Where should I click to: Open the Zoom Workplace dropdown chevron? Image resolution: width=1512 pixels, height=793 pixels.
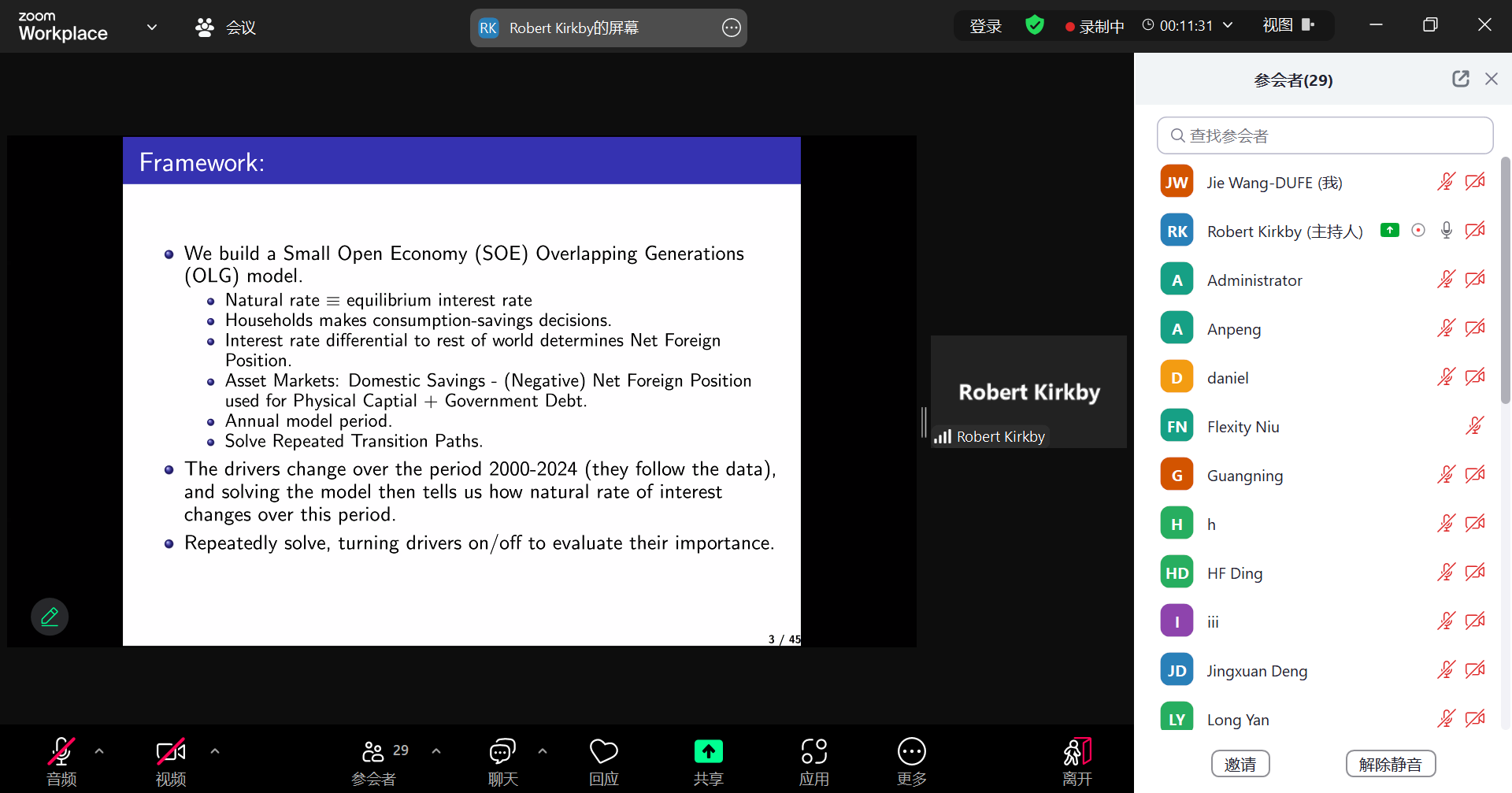click(x=152, y=27)
